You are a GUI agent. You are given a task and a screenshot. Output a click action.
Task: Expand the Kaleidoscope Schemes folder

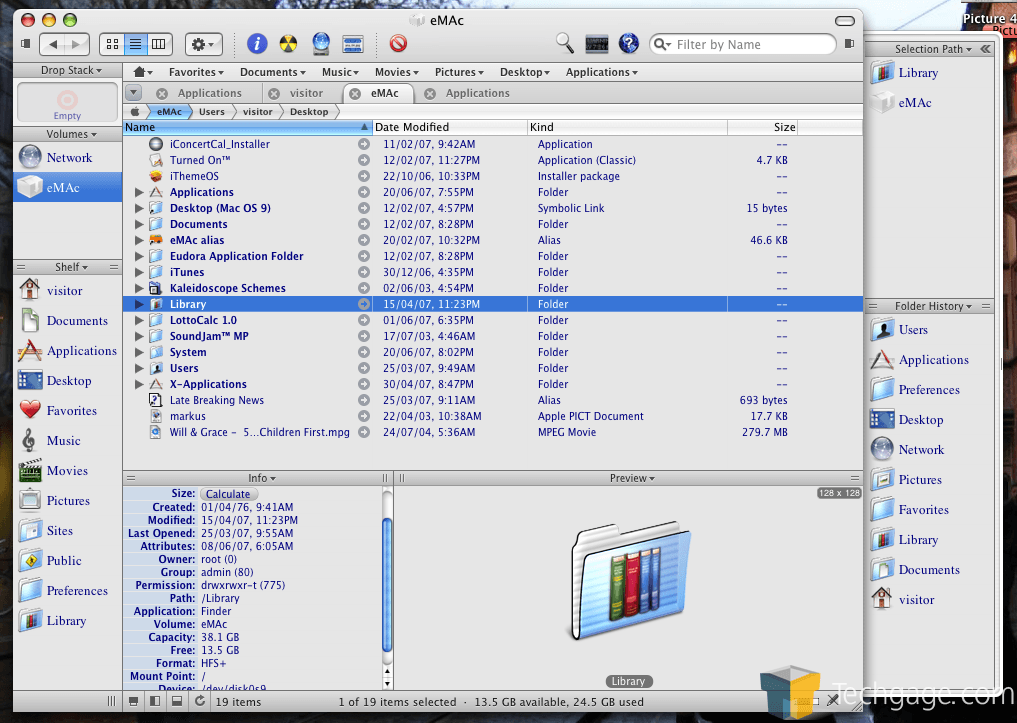[x=139, y=289]
